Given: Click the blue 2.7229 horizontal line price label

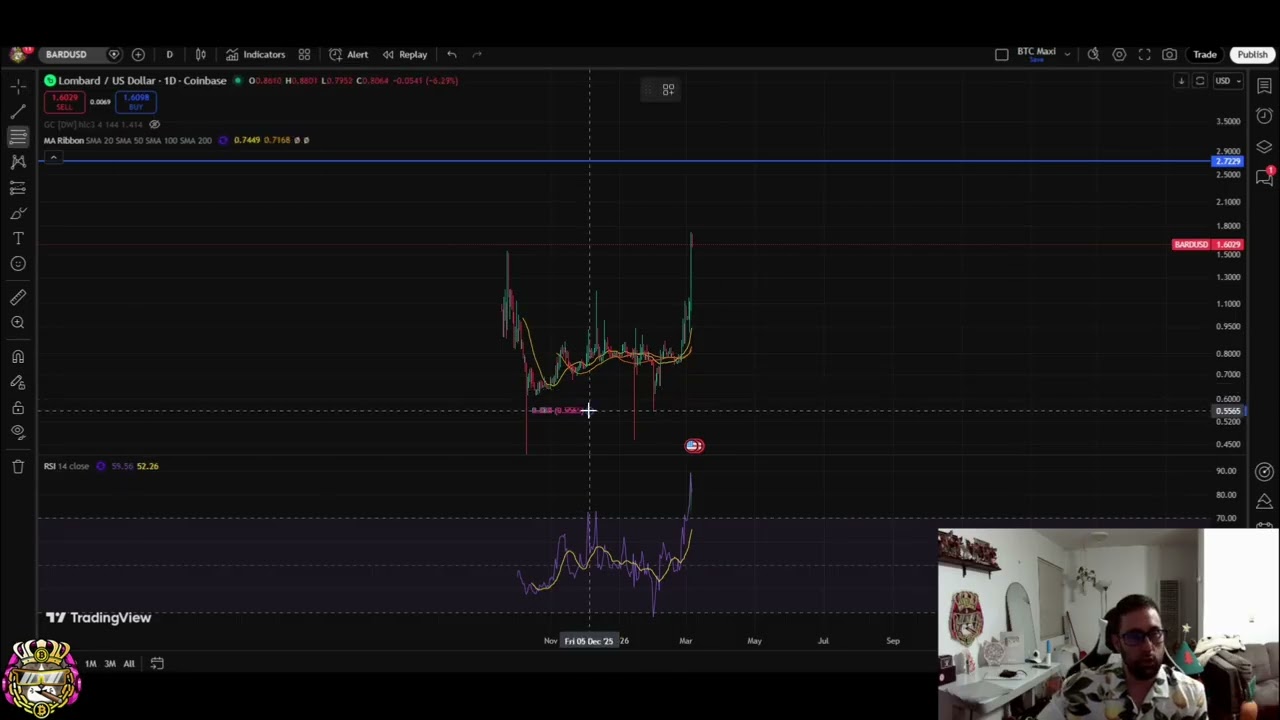Looking at the screenshot, I should (x=1227, y=162).
